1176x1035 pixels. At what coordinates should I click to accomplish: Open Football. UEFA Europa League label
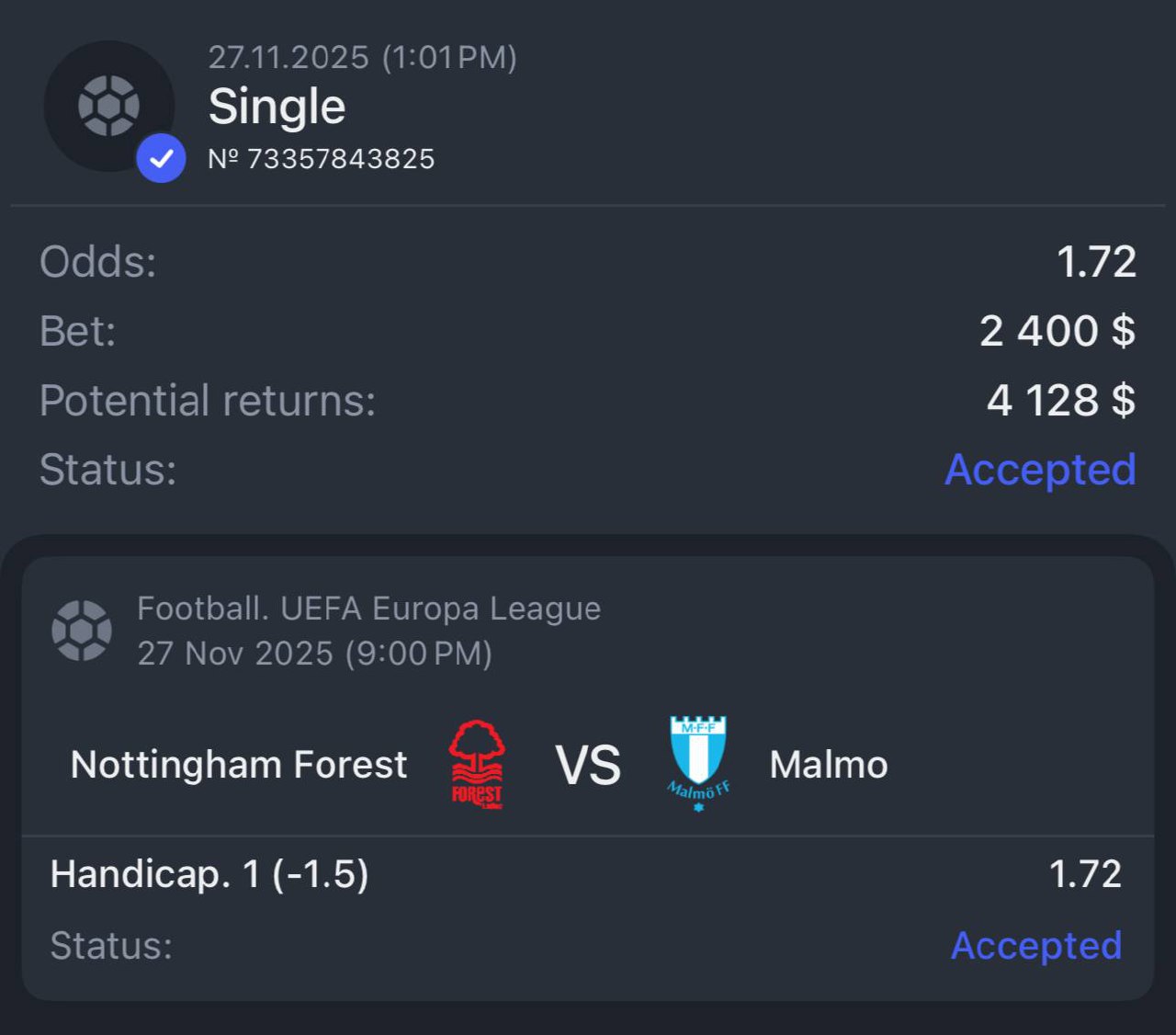coord(368,608)
